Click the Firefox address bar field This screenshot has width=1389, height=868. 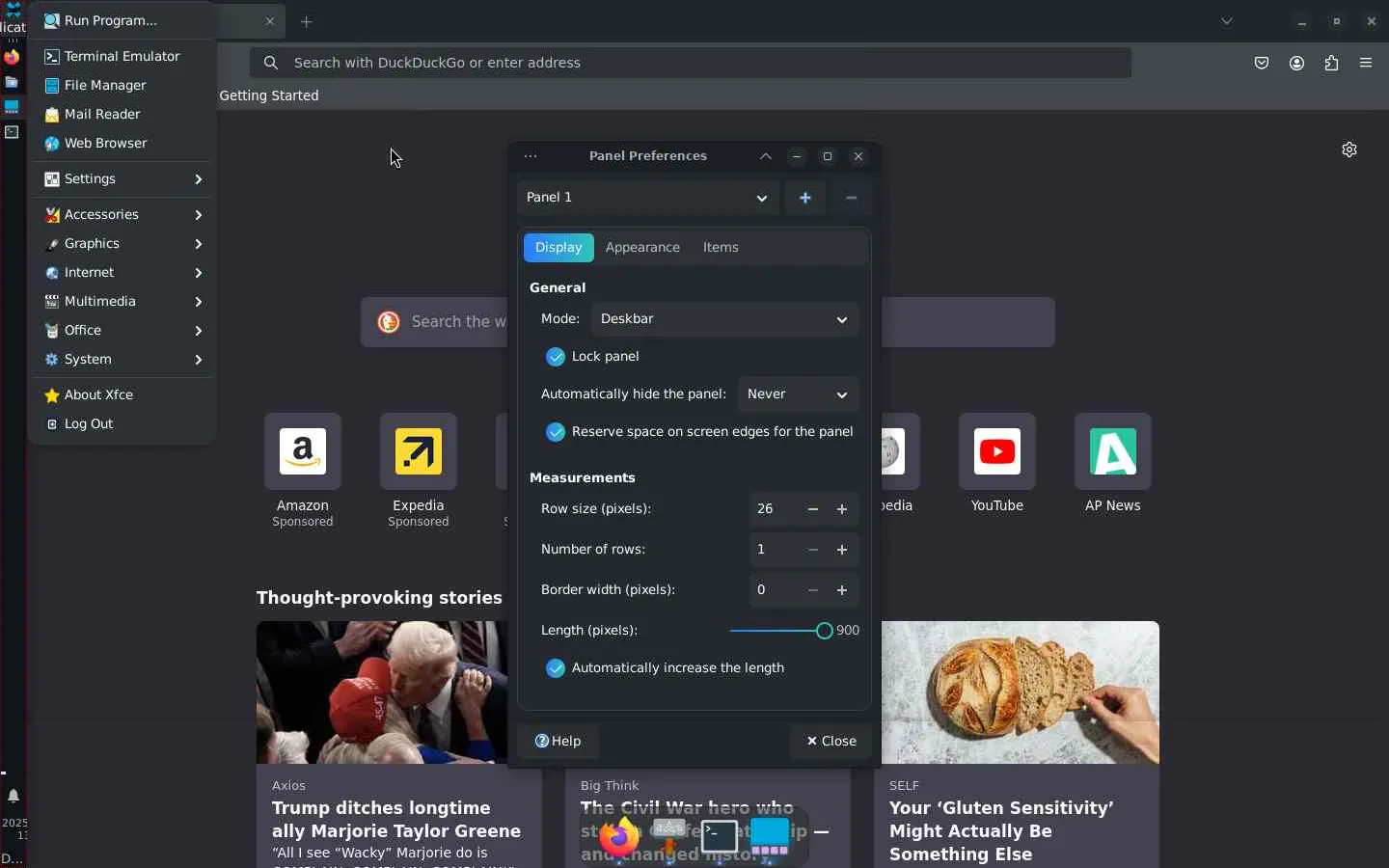tap(691, 63)
